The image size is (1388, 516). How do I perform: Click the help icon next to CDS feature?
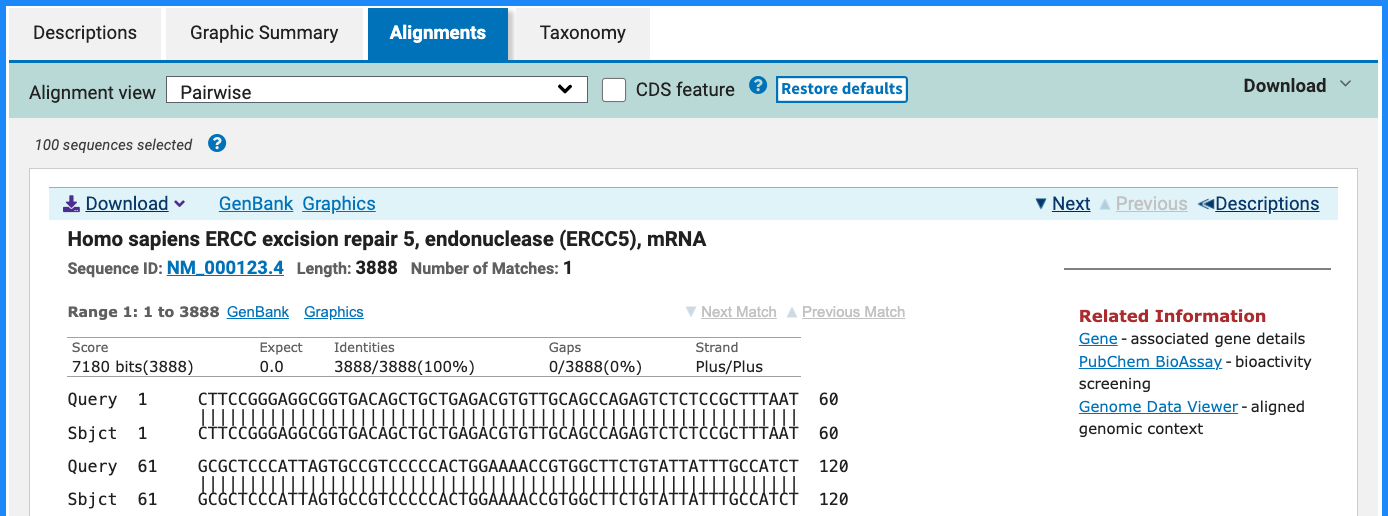click(x=758, y=86)
